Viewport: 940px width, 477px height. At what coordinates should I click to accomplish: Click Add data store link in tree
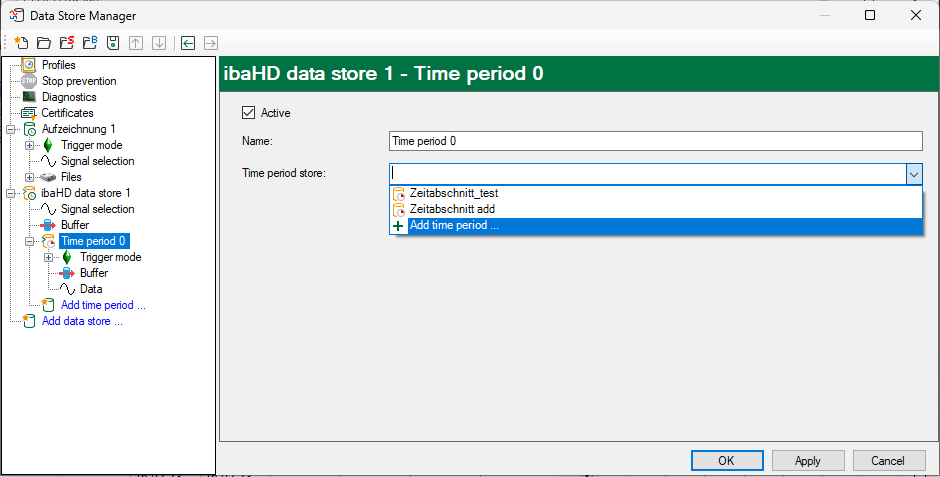[x=82, y=321]
